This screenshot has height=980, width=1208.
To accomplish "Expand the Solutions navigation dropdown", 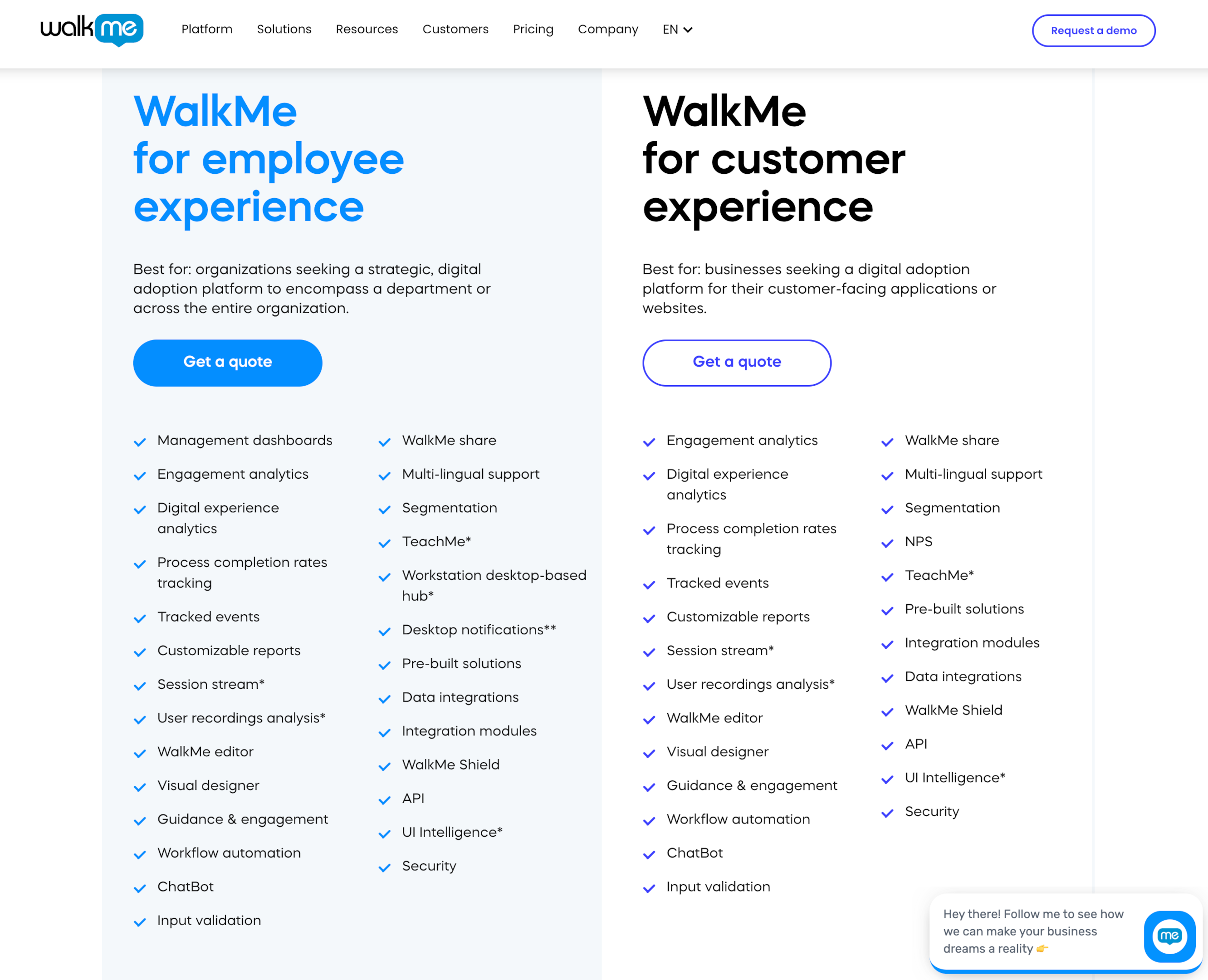I will [283, 30].
